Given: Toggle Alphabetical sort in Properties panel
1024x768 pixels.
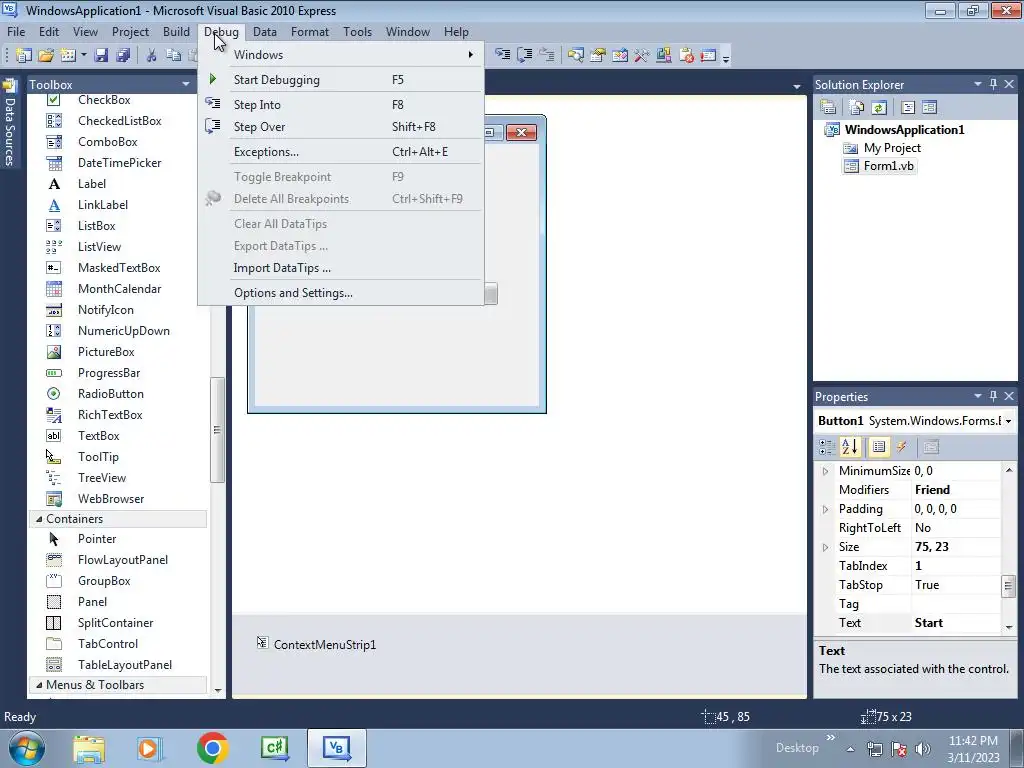Looking at the screenshot, I should click(850, 447).
